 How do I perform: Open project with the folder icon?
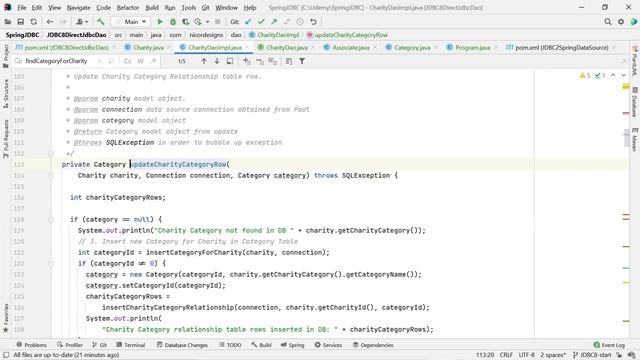pyautogui.click(x=8, y=22)
